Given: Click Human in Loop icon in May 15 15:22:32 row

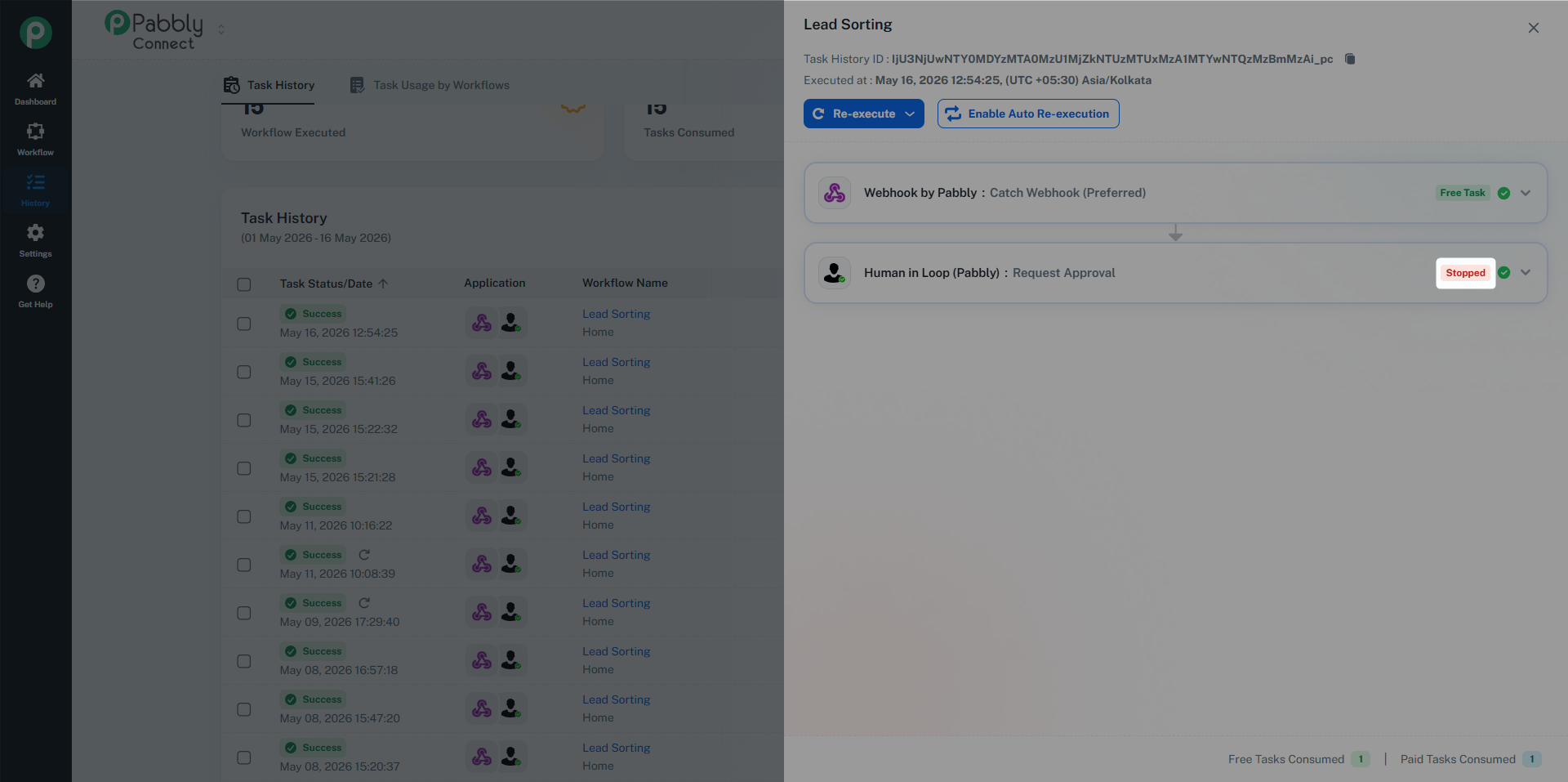Looking at the screenshot, I should [511, 419].
